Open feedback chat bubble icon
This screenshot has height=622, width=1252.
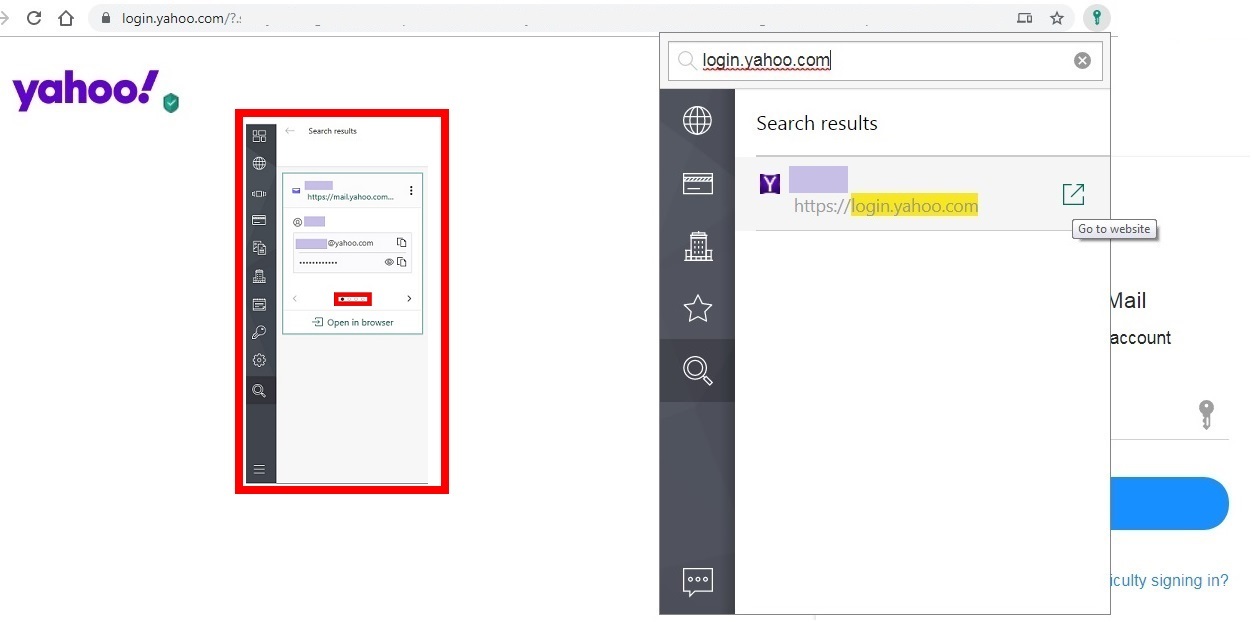[697, 581]
